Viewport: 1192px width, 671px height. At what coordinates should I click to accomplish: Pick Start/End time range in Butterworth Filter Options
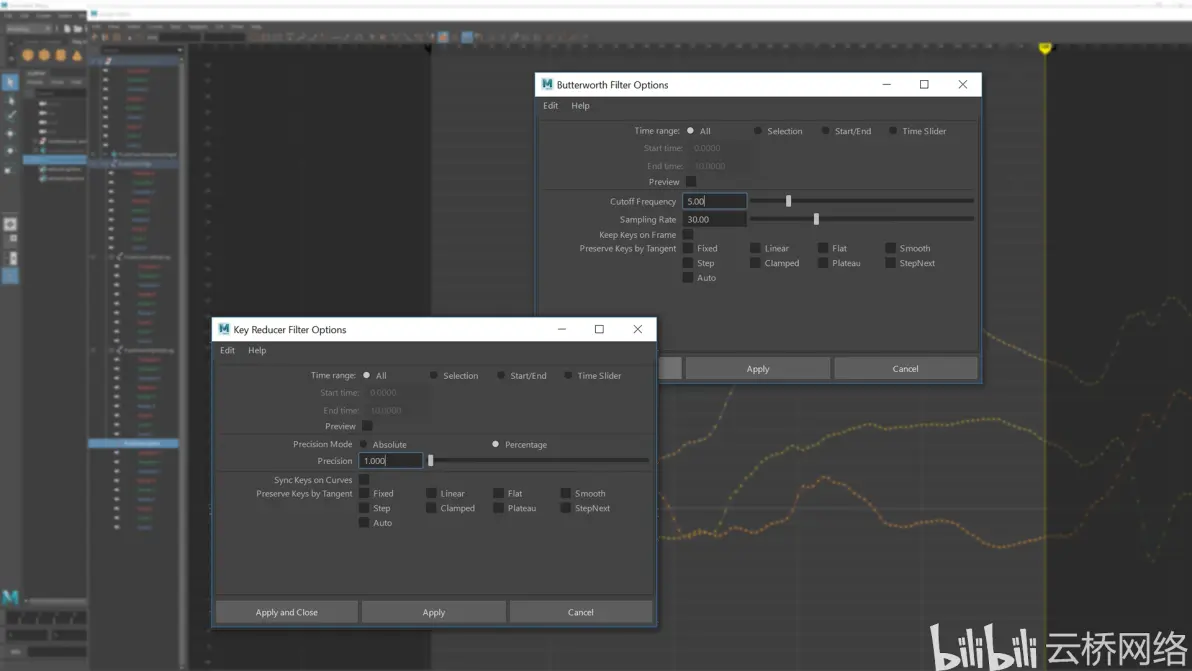(826, 131)
